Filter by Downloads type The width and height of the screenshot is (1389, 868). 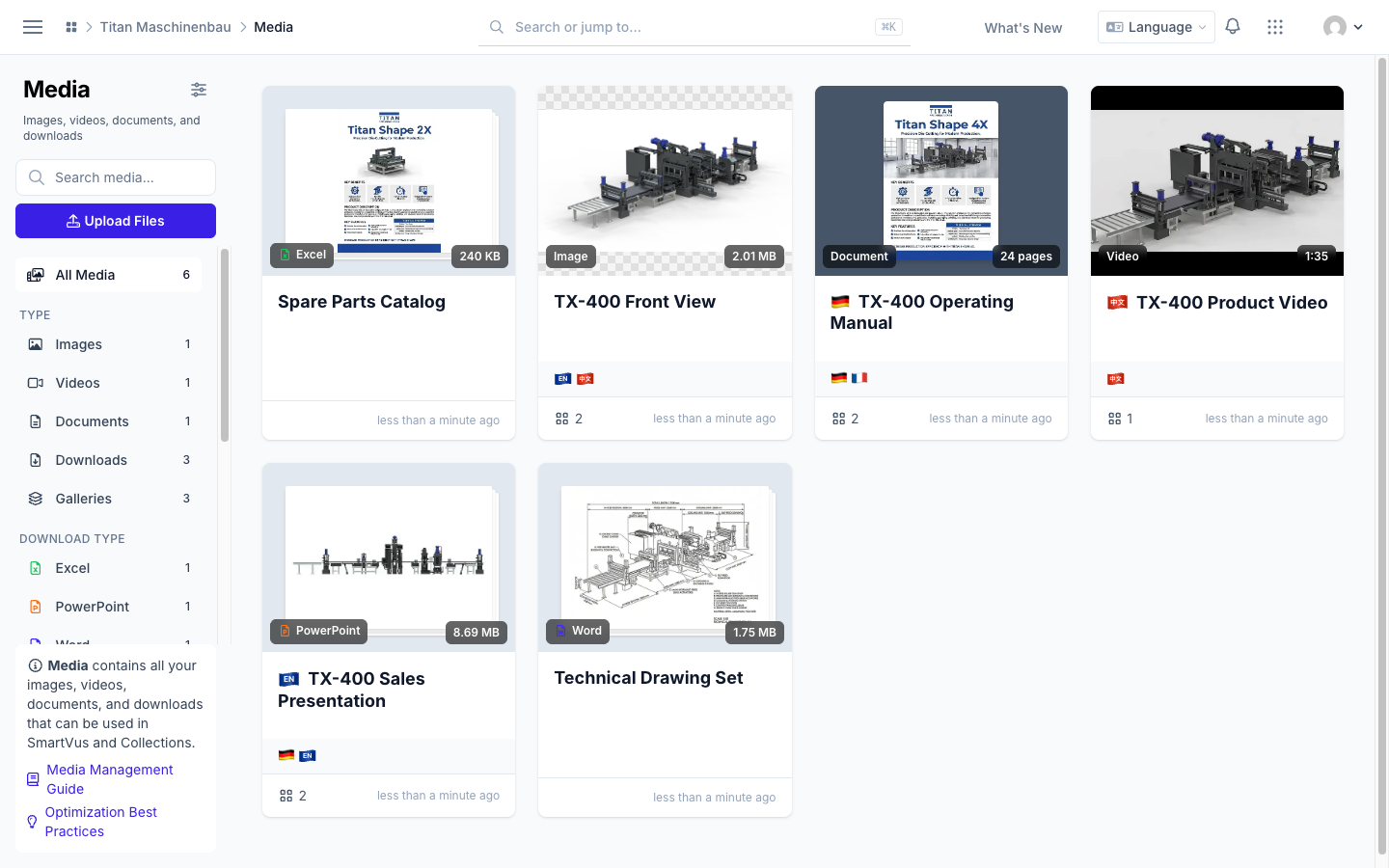tap(109, 460)
